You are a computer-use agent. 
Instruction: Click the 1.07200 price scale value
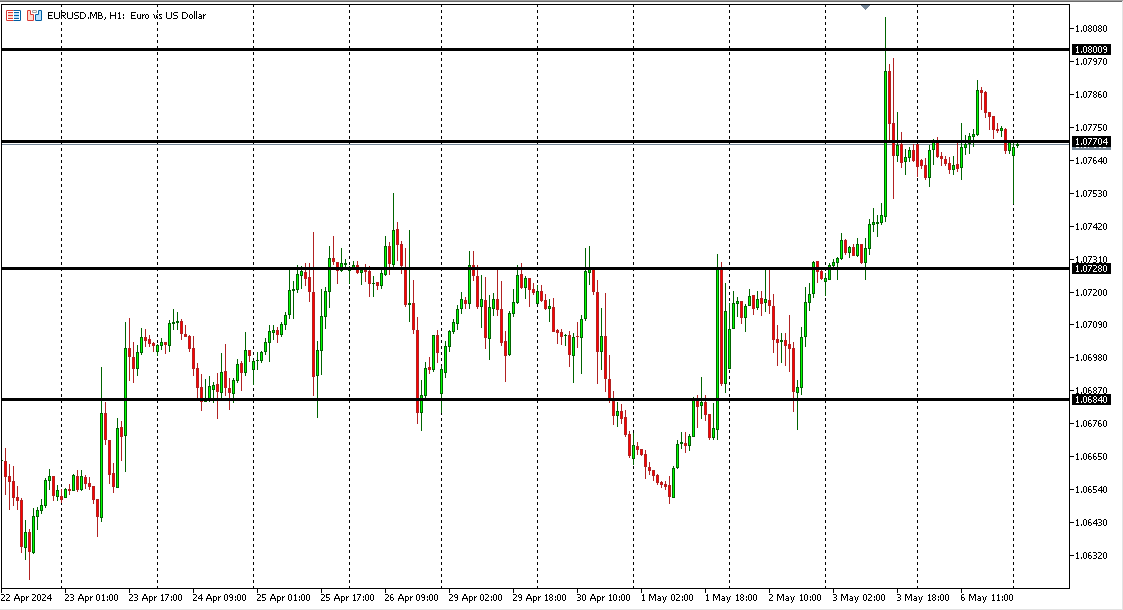[1091, 292]
